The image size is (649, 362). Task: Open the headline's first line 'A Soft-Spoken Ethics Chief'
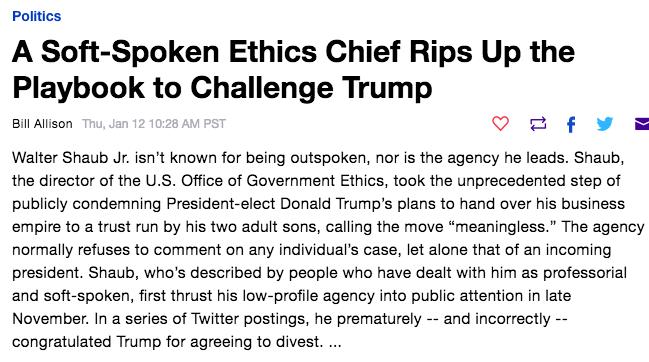[x=165, y=52]
